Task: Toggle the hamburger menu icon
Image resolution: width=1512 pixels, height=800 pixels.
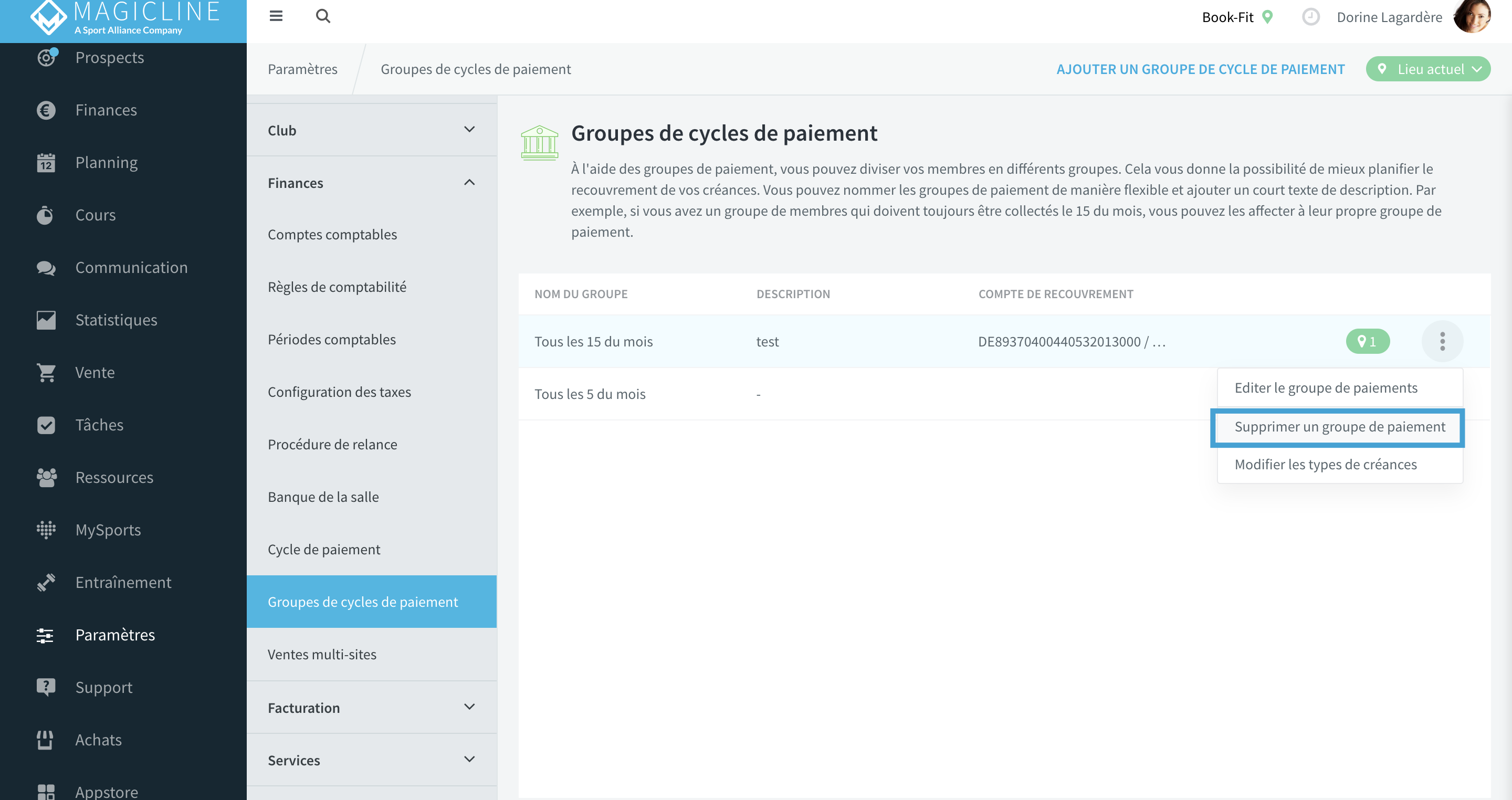Action: [x=276, y=16]
